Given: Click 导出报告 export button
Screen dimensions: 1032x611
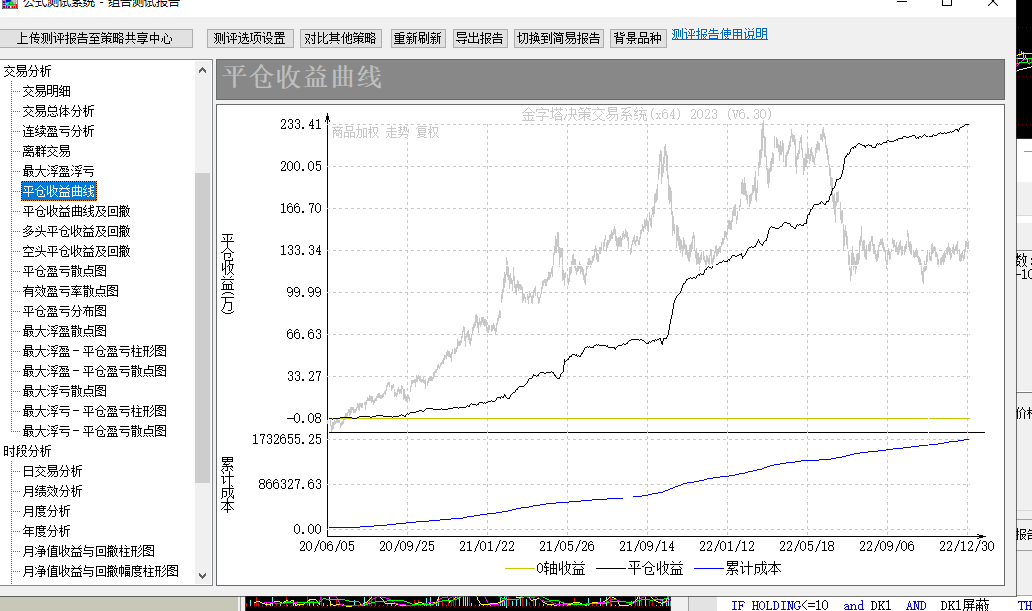Looking at the screenshot, I should tap(479, 38).
